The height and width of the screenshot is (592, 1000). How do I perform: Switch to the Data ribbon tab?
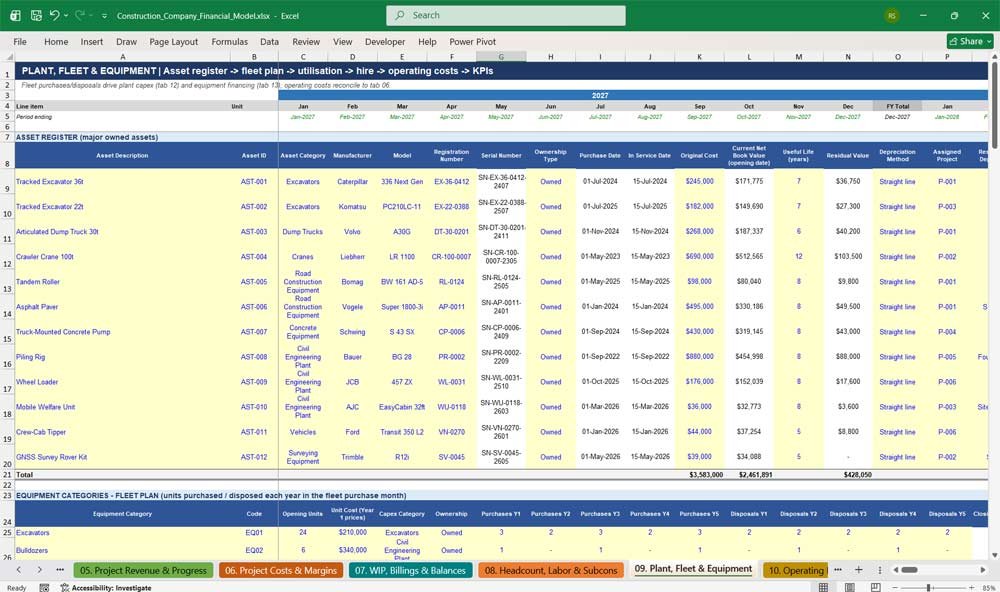[x=269, y=41]
